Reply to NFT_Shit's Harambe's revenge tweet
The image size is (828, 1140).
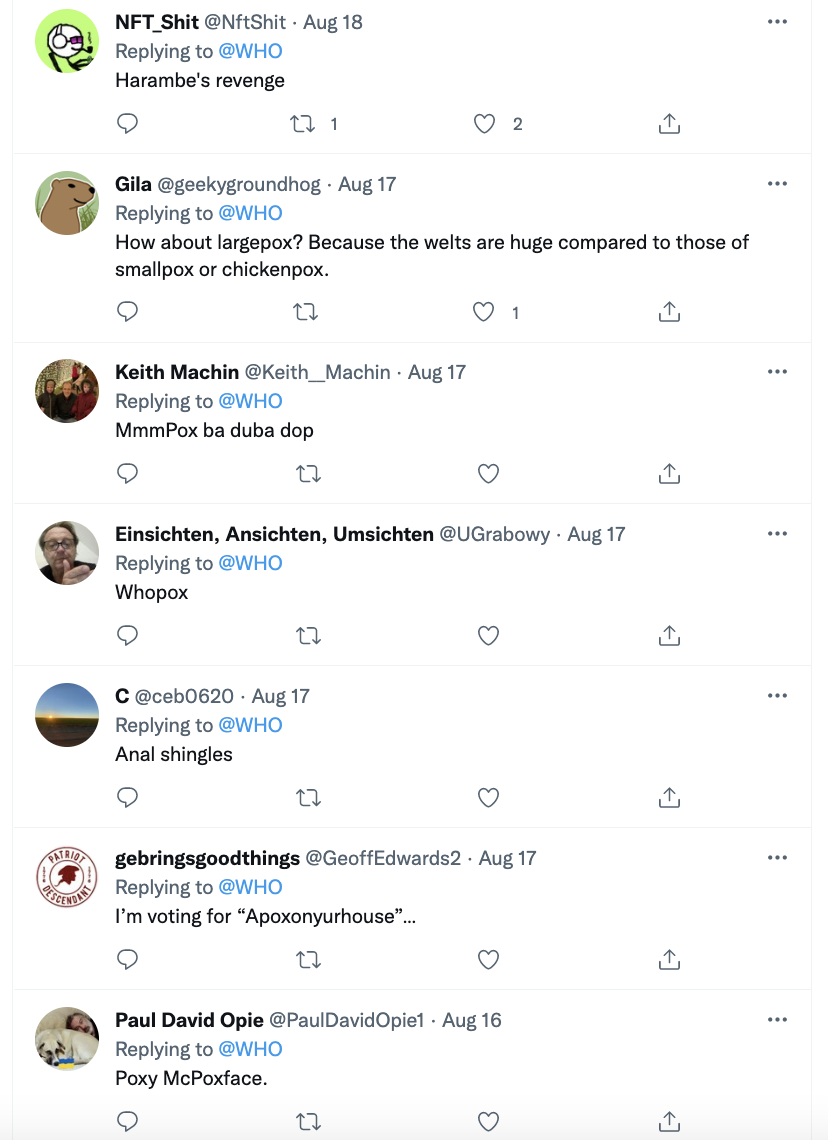127,124
